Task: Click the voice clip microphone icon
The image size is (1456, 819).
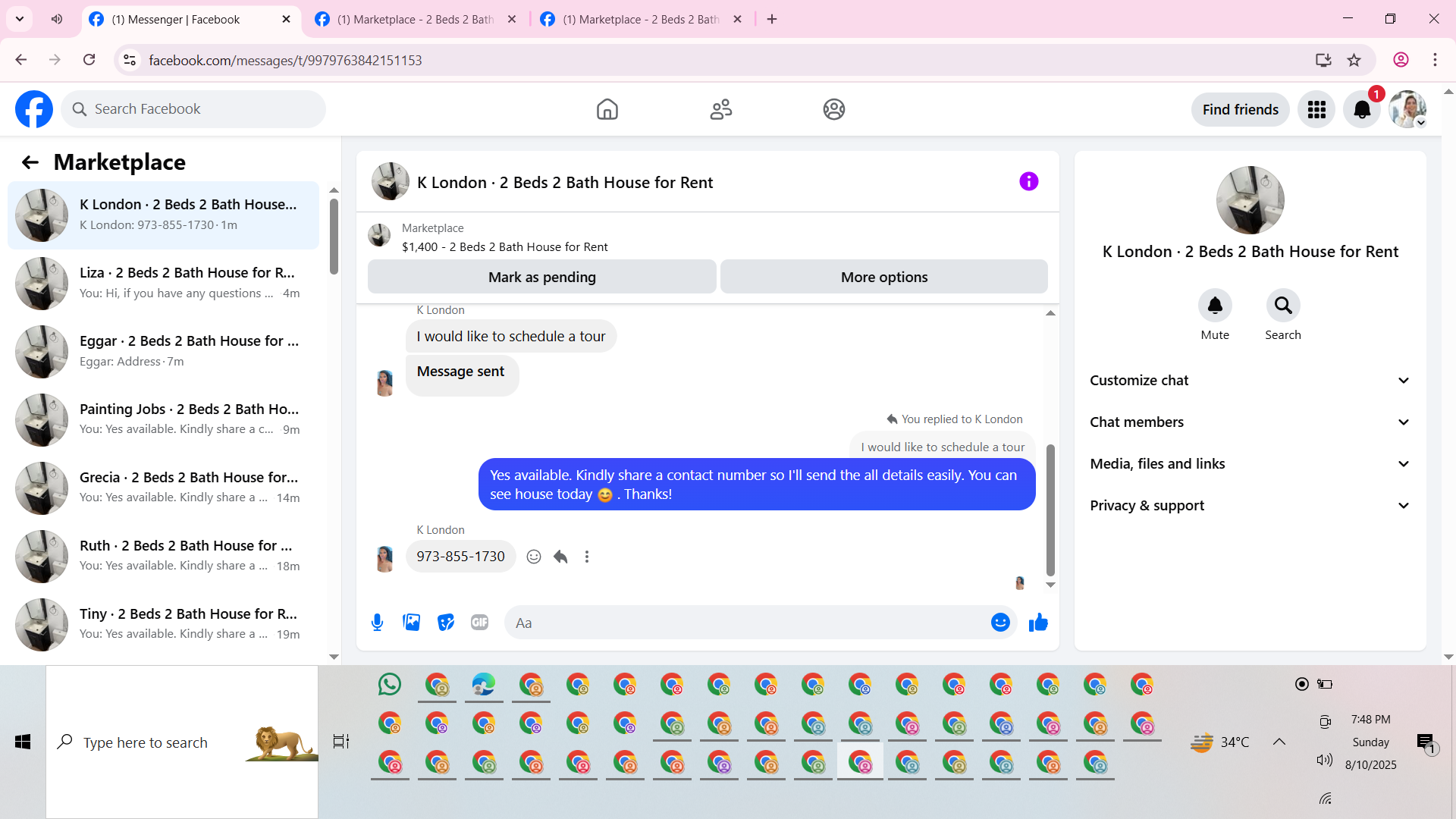Action: click(377, 623)
